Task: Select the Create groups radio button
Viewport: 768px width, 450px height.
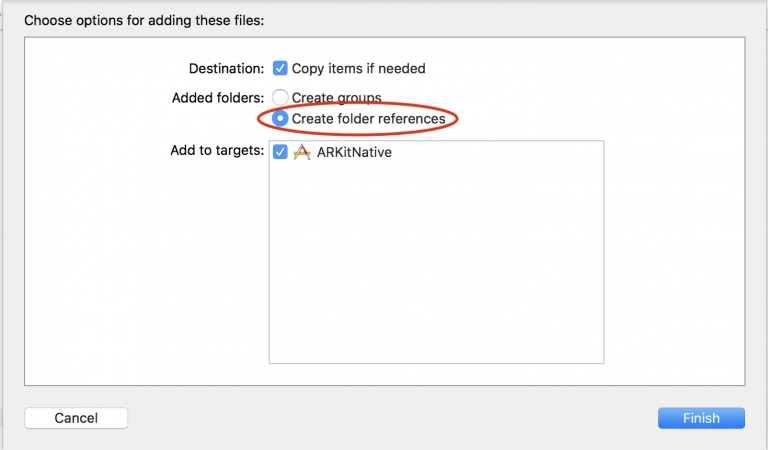Action: point(280,98)
